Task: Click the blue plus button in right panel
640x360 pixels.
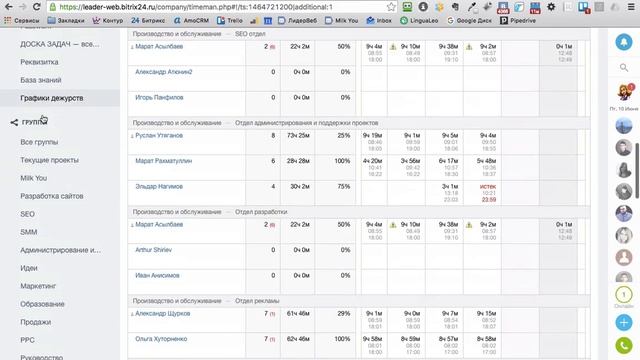Action: [624, 322]
